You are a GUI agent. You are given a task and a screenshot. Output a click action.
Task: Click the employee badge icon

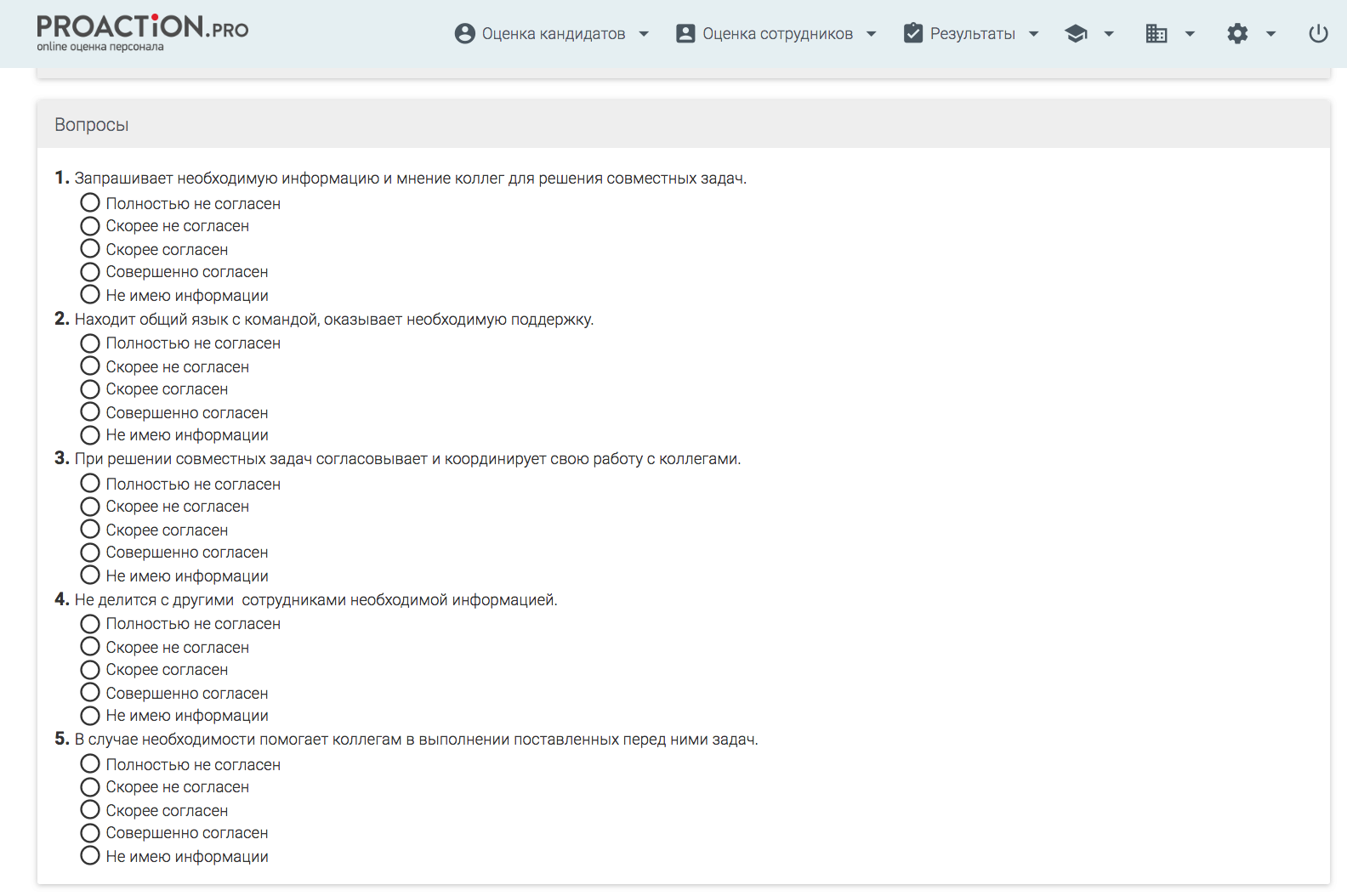coord(685,33)
